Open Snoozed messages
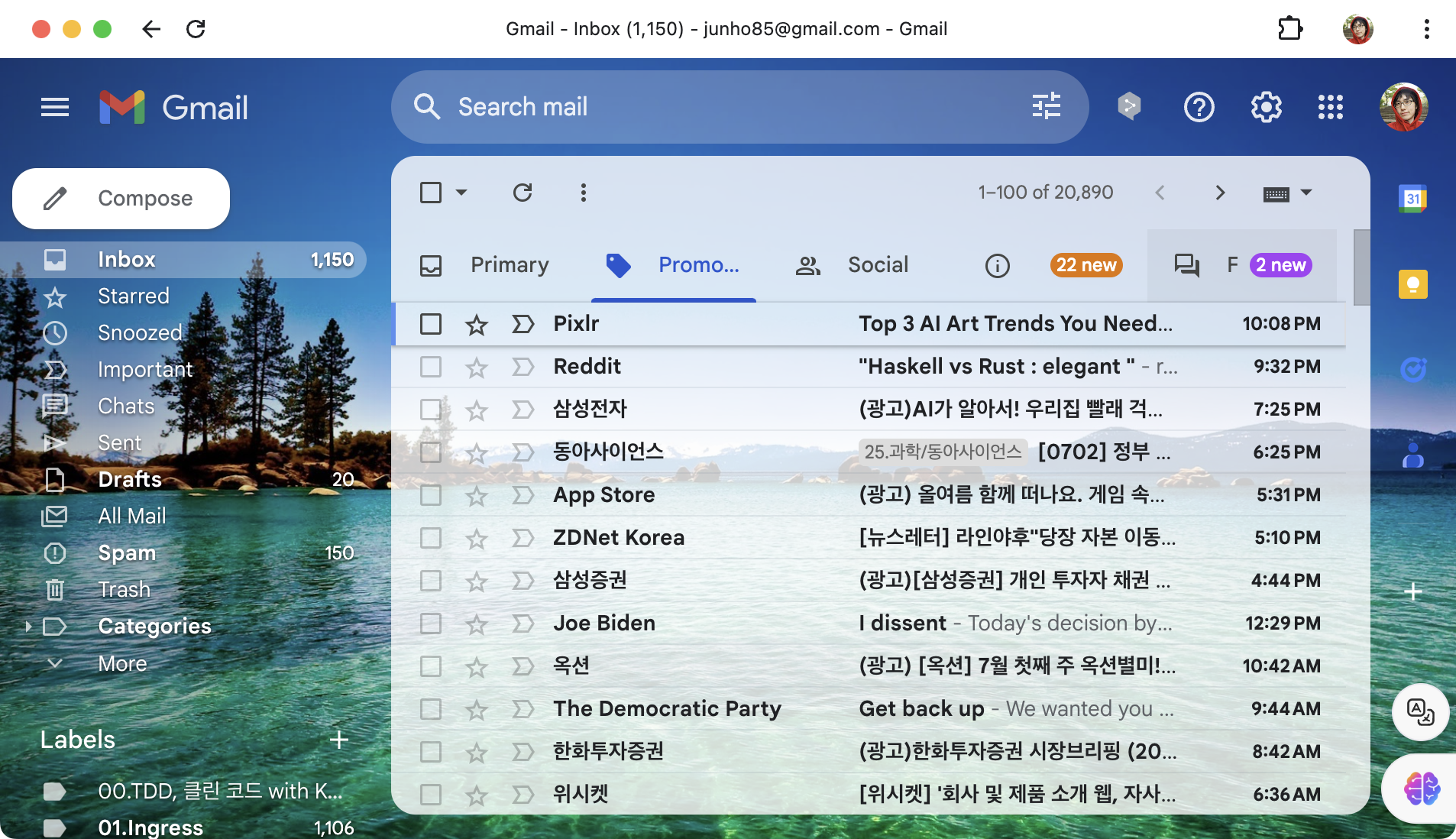 [183, 333]
